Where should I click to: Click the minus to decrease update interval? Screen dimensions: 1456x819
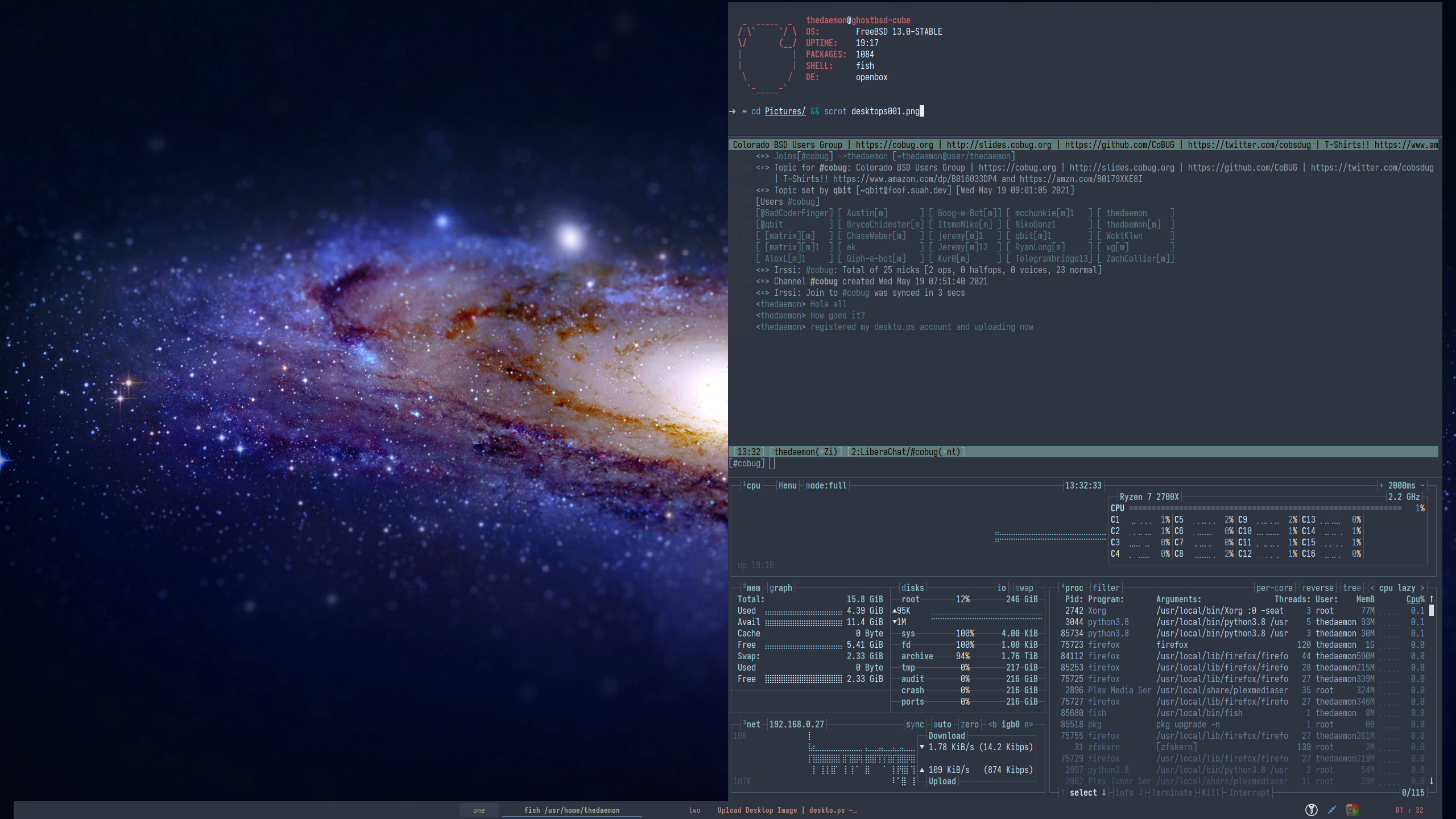tap(1422, 485)
